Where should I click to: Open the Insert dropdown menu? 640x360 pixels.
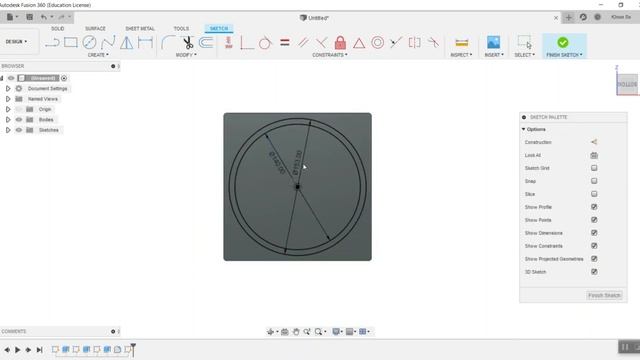(x=494, y=55)
